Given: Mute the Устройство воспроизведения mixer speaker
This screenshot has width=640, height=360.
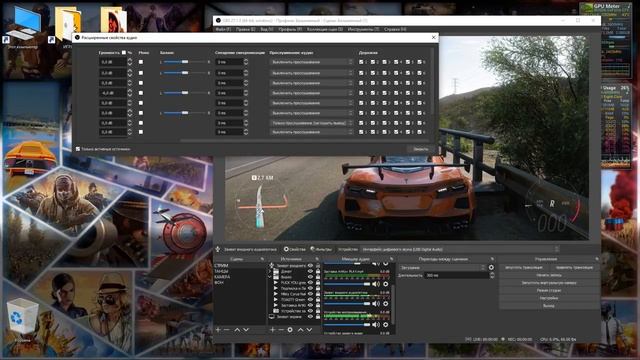Looking at the screenshot, I should 376,324.
